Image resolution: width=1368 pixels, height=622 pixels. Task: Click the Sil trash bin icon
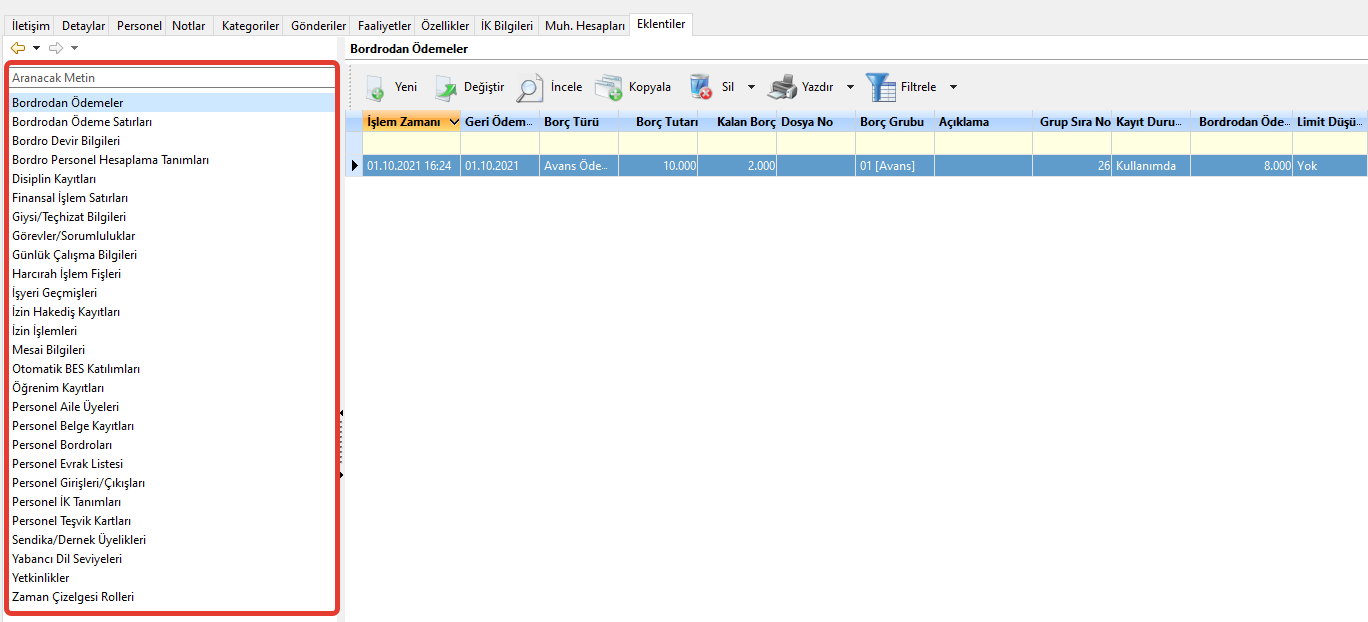[x=700, y=88]
